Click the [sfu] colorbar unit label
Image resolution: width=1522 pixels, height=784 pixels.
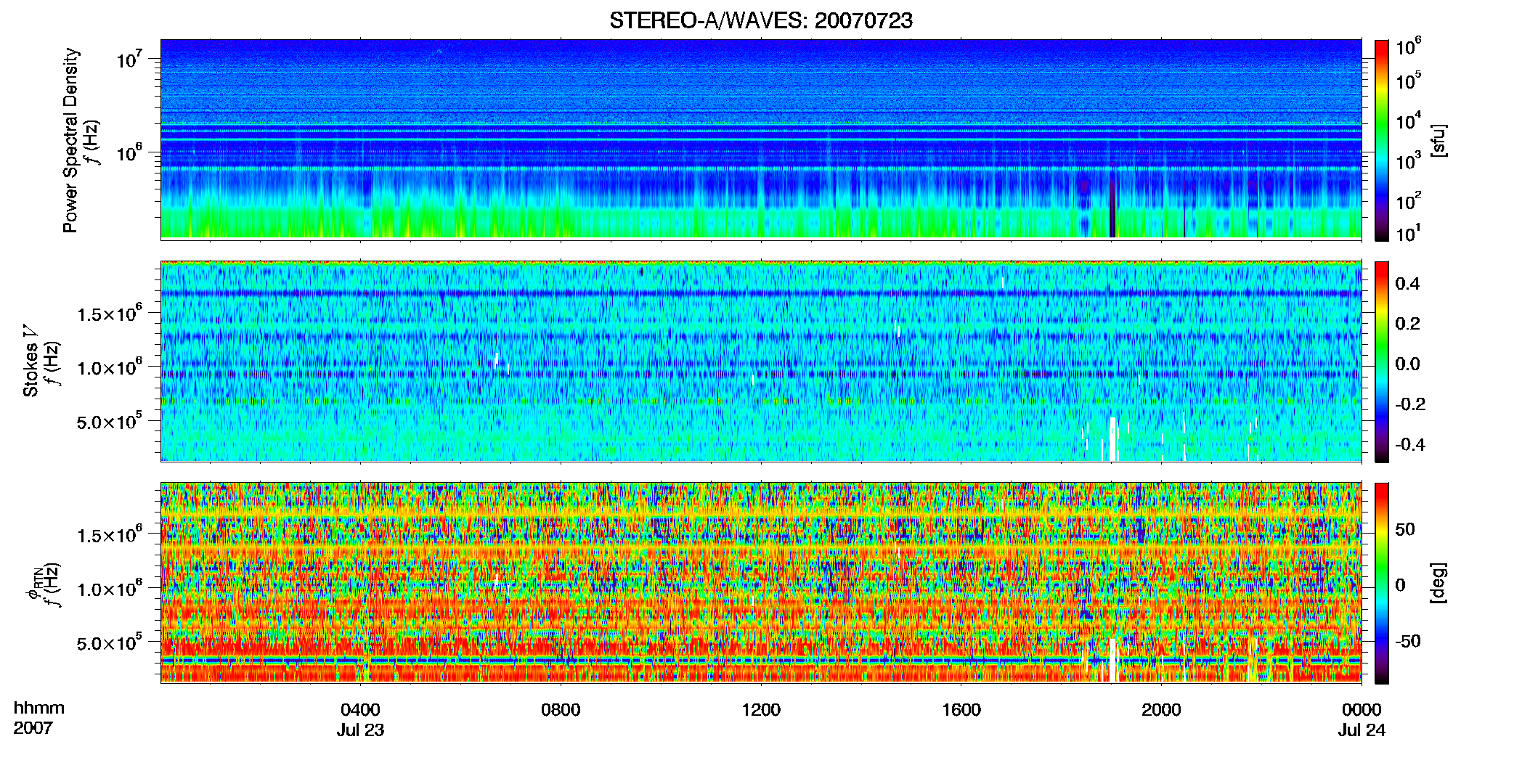click(x=1439, y=140)
